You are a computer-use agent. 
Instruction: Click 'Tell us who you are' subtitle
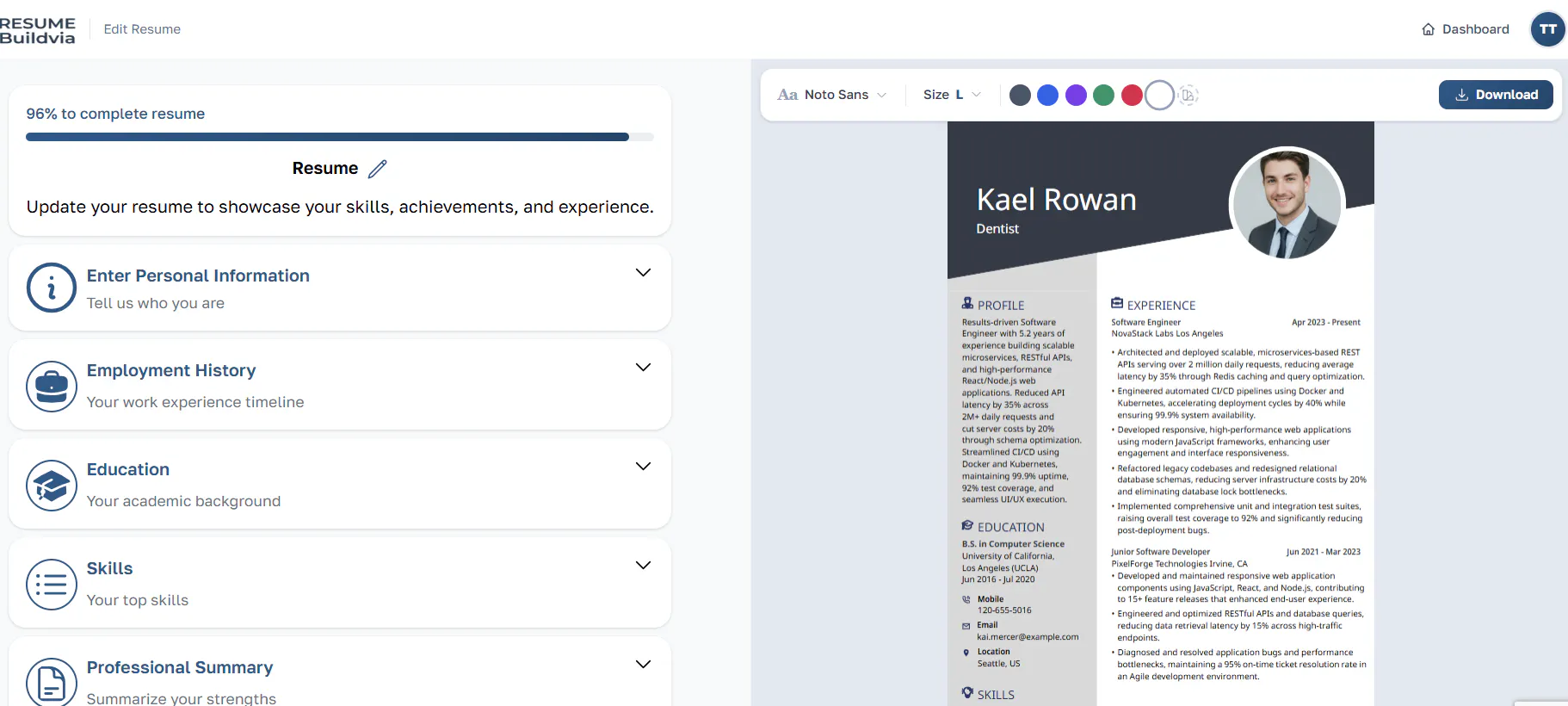tap(155, 303)
